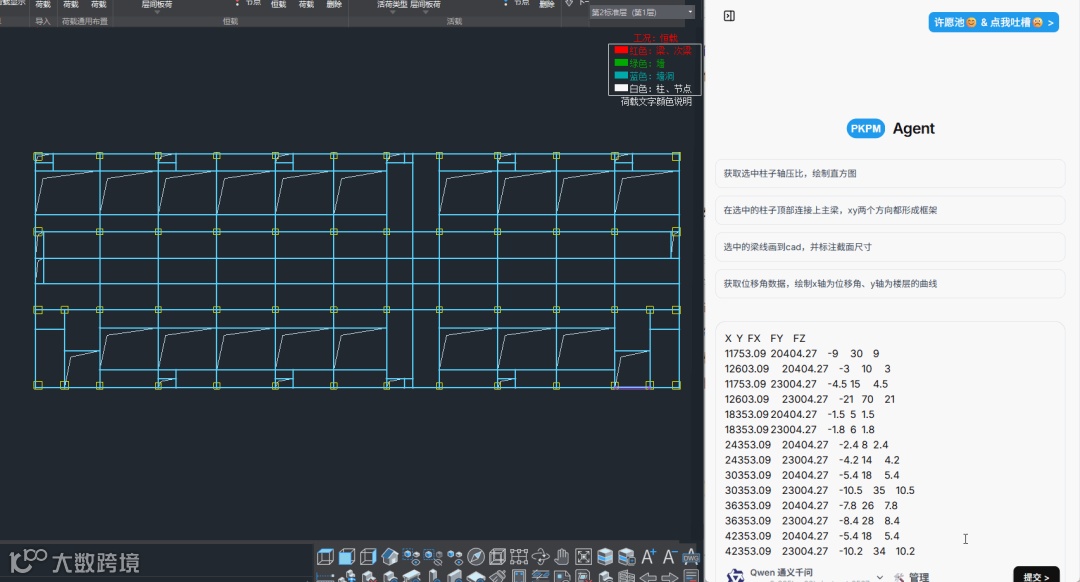Screen dimensions: 1080x582
Task: Click the home view house icon
Action: tap(390, 557)
